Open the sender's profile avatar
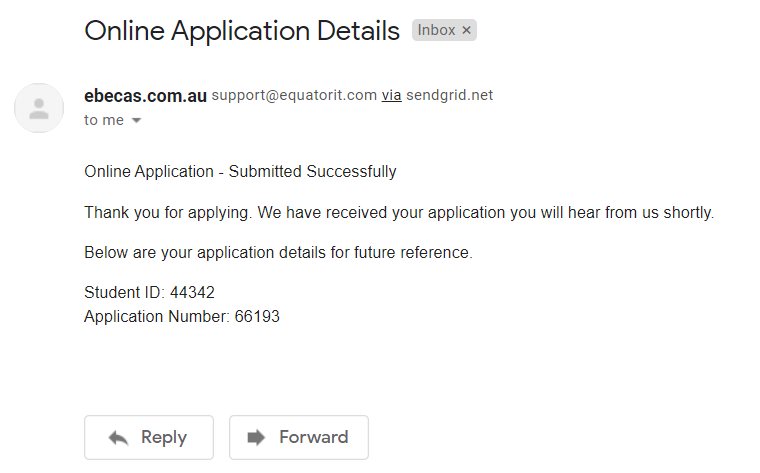 pyautogui.click(x=39, y=108)
